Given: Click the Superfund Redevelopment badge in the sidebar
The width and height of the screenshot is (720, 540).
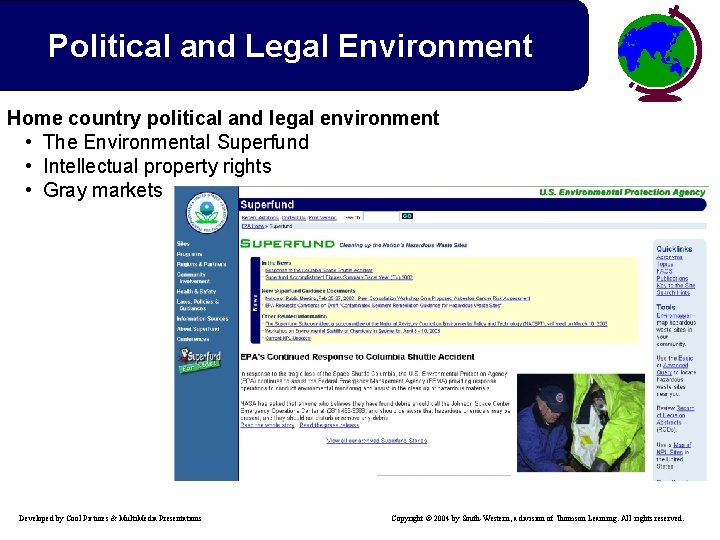Looking at the screenshot, I should click(200, 361).
